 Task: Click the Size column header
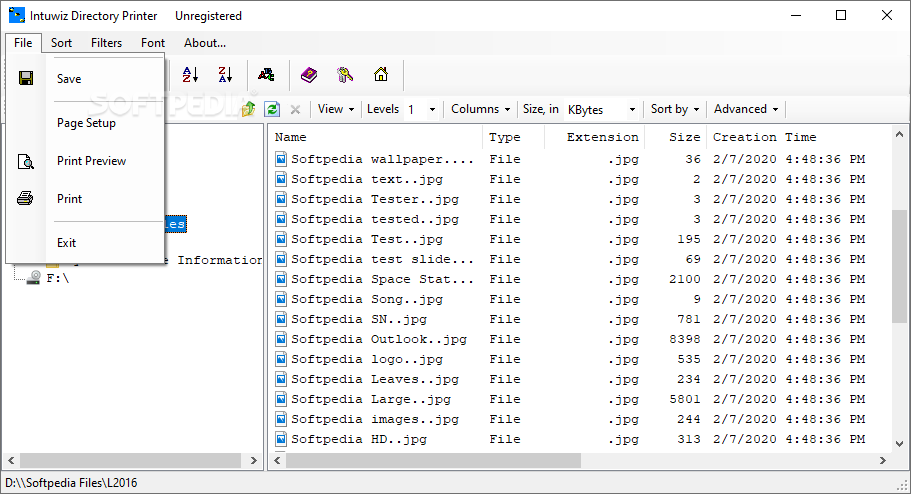(675, 137)
